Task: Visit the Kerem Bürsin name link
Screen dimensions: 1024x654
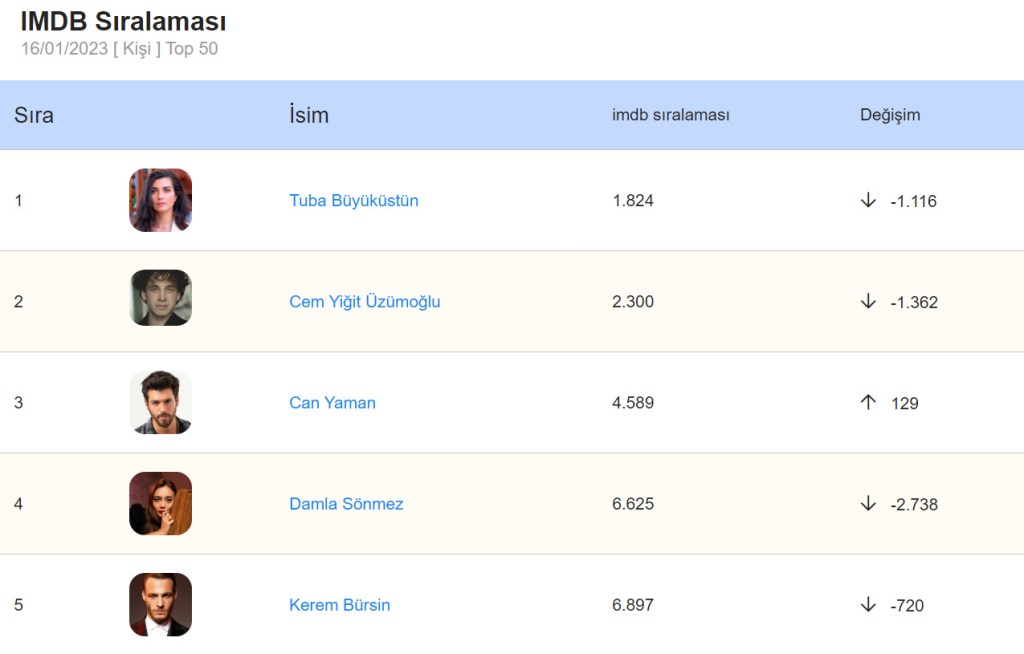Action: coord(340,604)
